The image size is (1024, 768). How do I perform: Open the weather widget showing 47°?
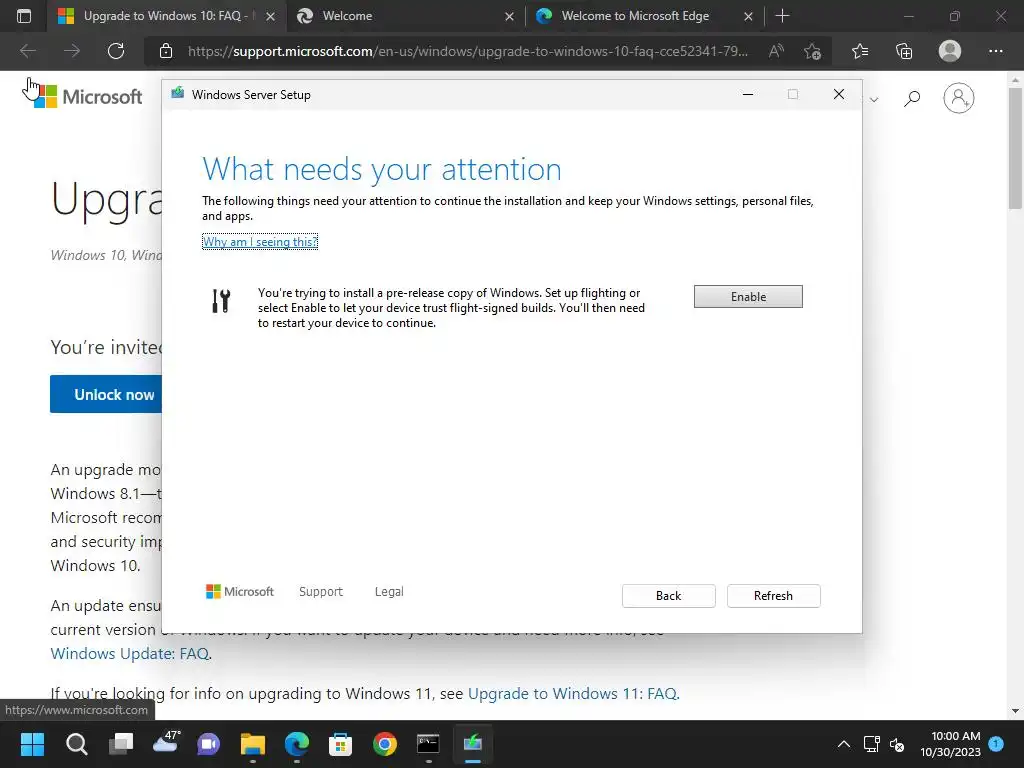point(165,743)
